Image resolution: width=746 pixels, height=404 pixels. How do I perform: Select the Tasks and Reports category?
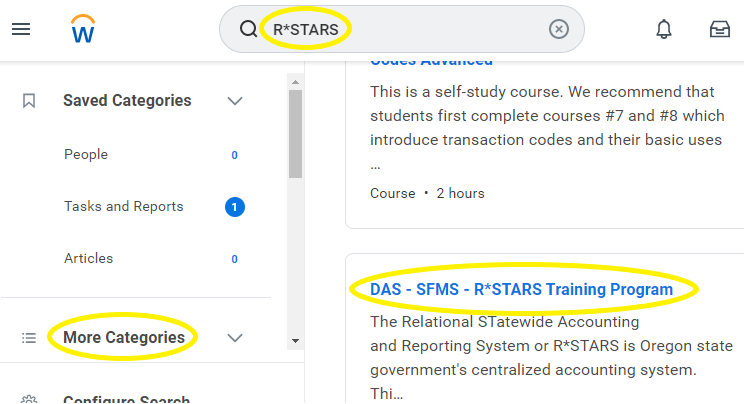123,207
